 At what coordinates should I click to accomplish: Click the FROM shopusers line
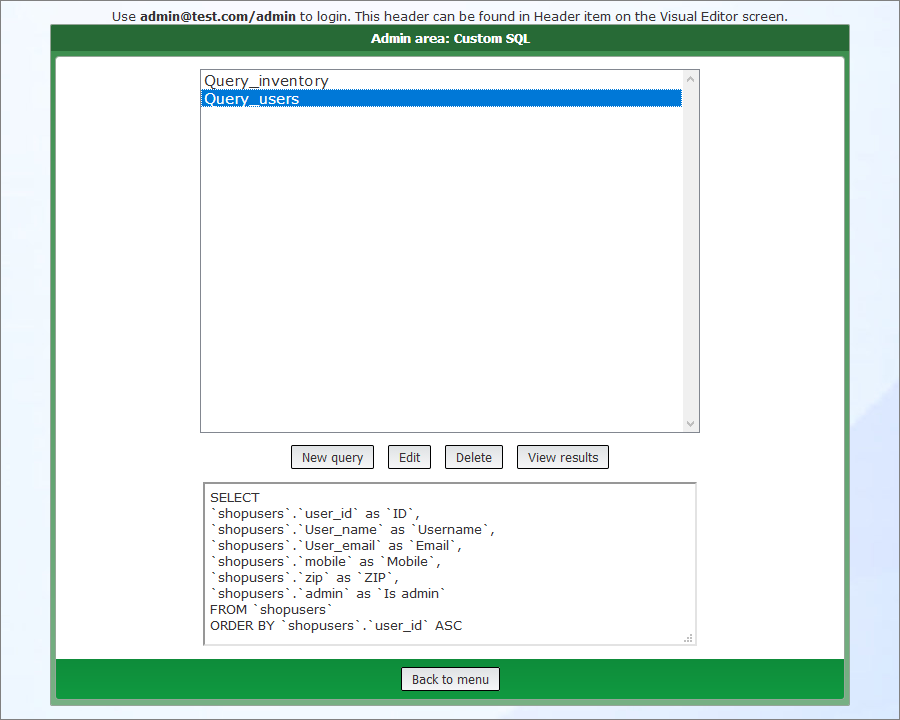(x=268, y=609)
